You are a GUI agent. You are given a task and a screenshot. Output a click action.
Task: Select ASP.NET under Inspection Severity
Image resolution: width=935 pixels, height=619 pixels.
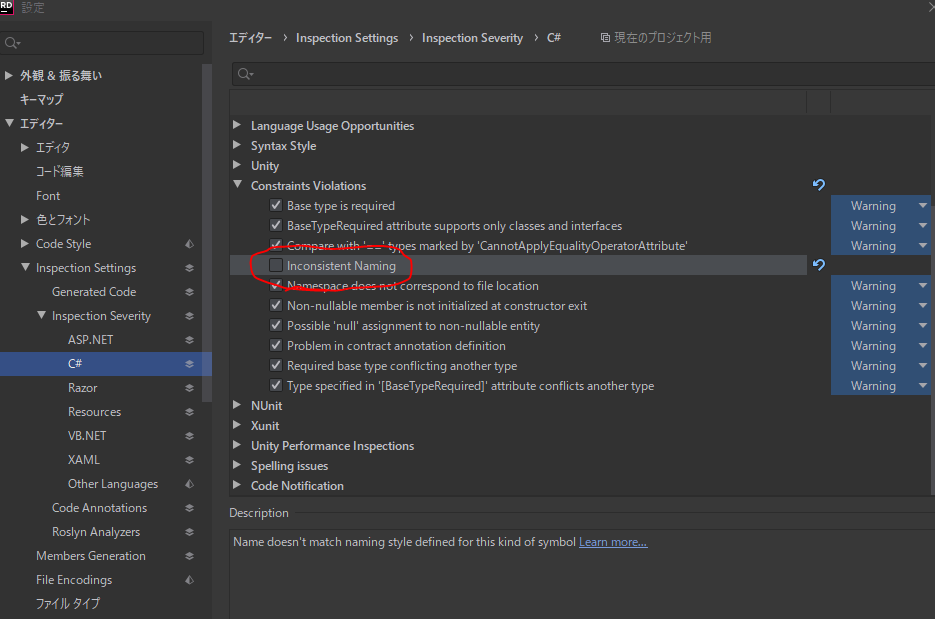click(x=90, y=340)
